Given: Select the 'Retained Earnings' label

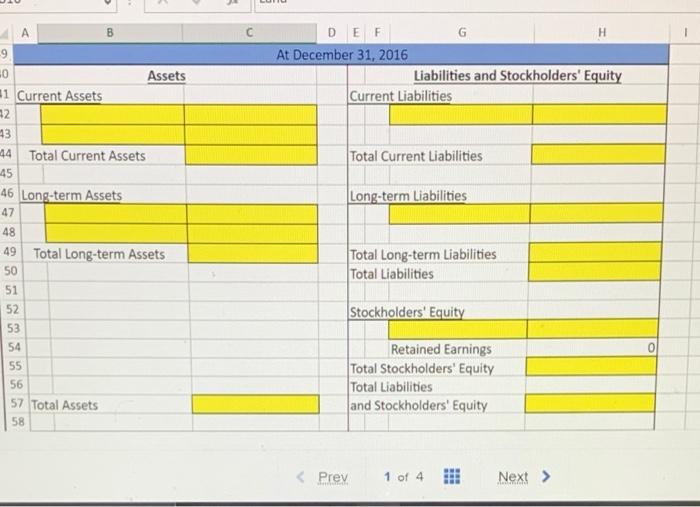Looking at the screenshot, I should coord(441,349).
